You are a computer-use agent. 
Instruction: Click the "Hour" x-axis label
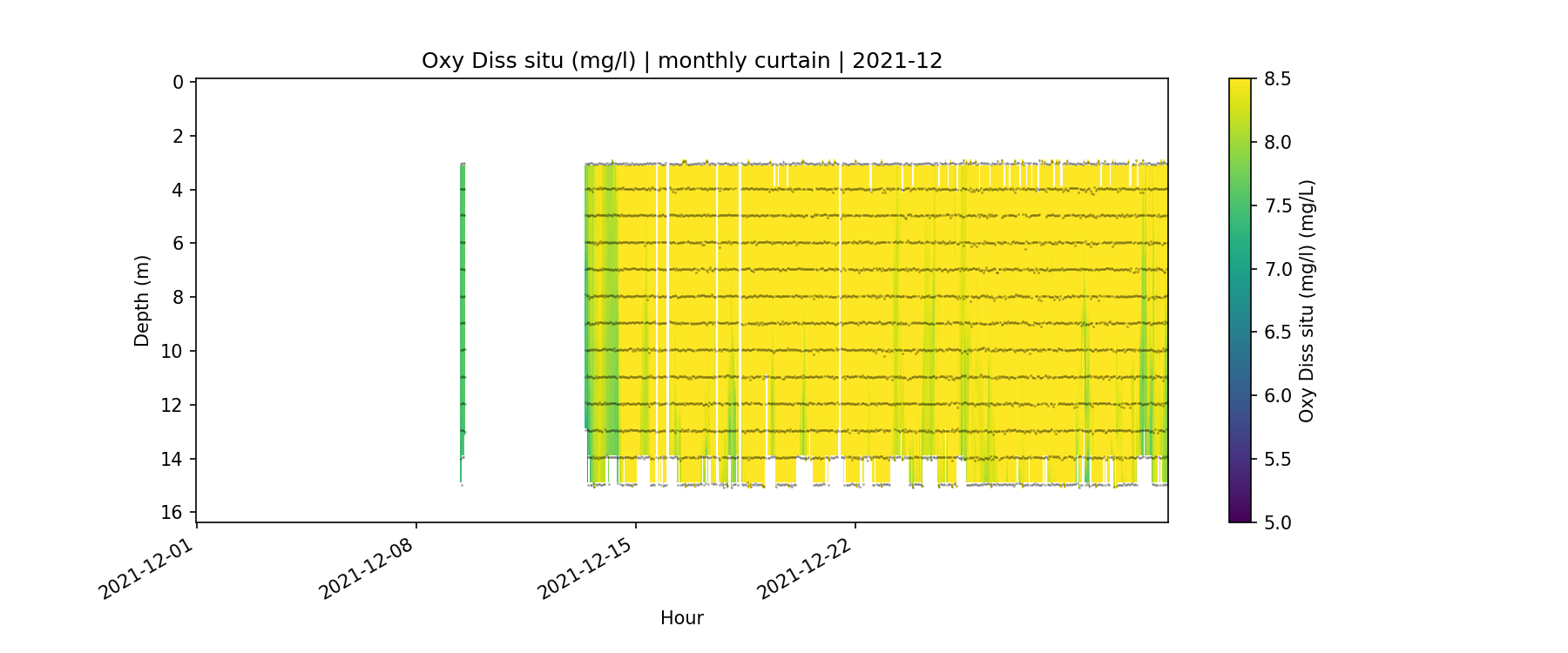pyautogui.click(x=681, y=618)
